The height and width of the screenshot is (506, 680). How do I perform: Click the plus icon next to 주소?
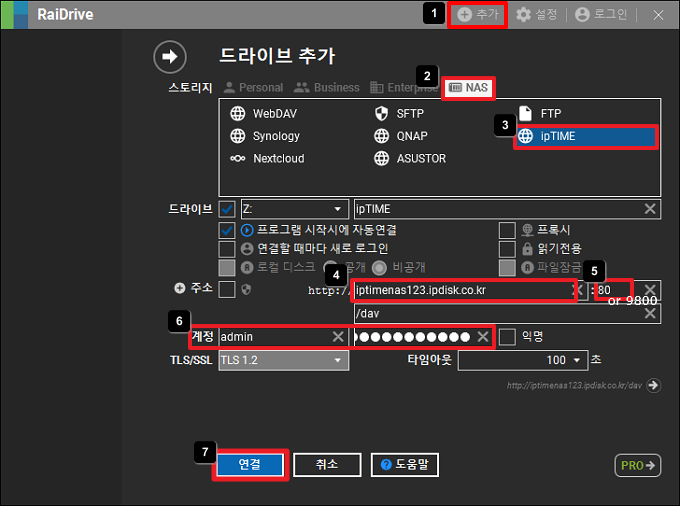point(180,288)
